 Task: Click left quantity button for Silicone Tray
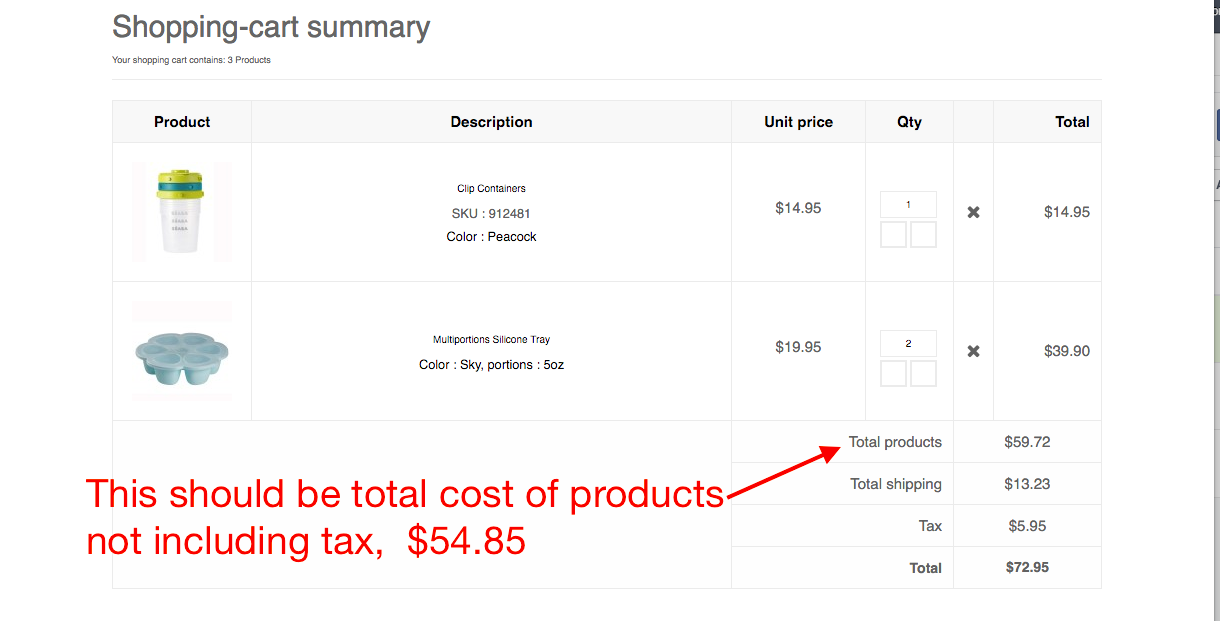[x=893, y=374]
